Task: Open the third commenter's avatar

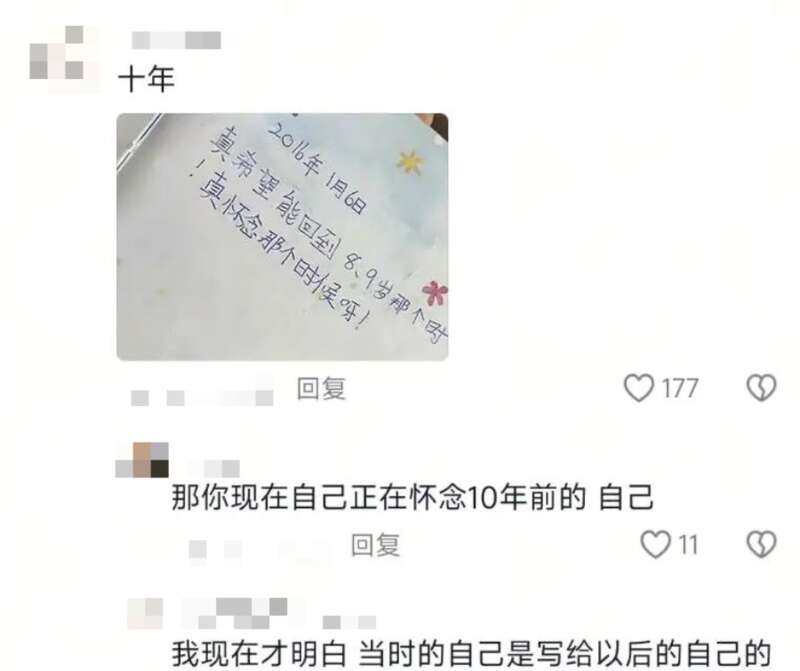Action: click(x=145, y=613)
